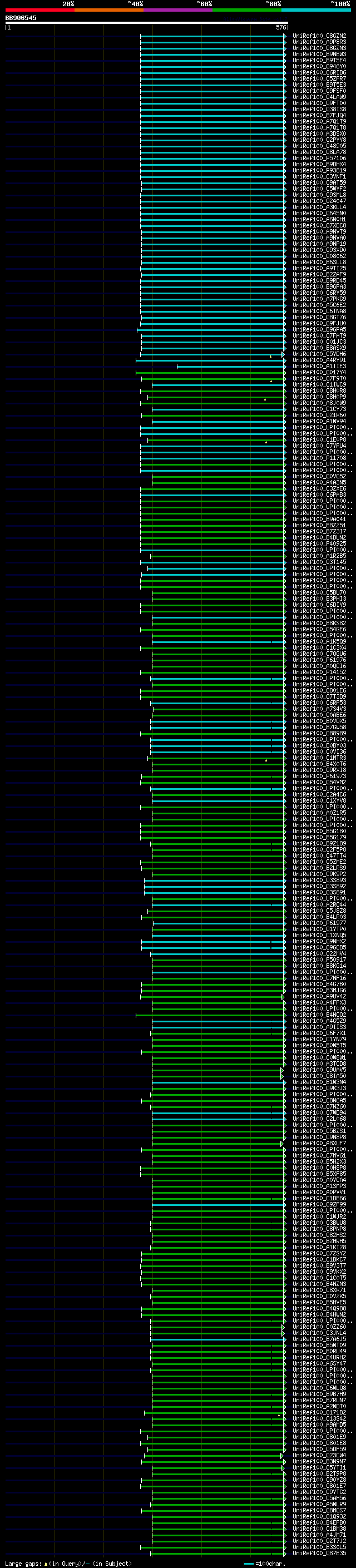This screenshot has height=1568, width=356.
Task: Click the cyan ~100% identity legend swatch
Action: [x=316, y=10]
